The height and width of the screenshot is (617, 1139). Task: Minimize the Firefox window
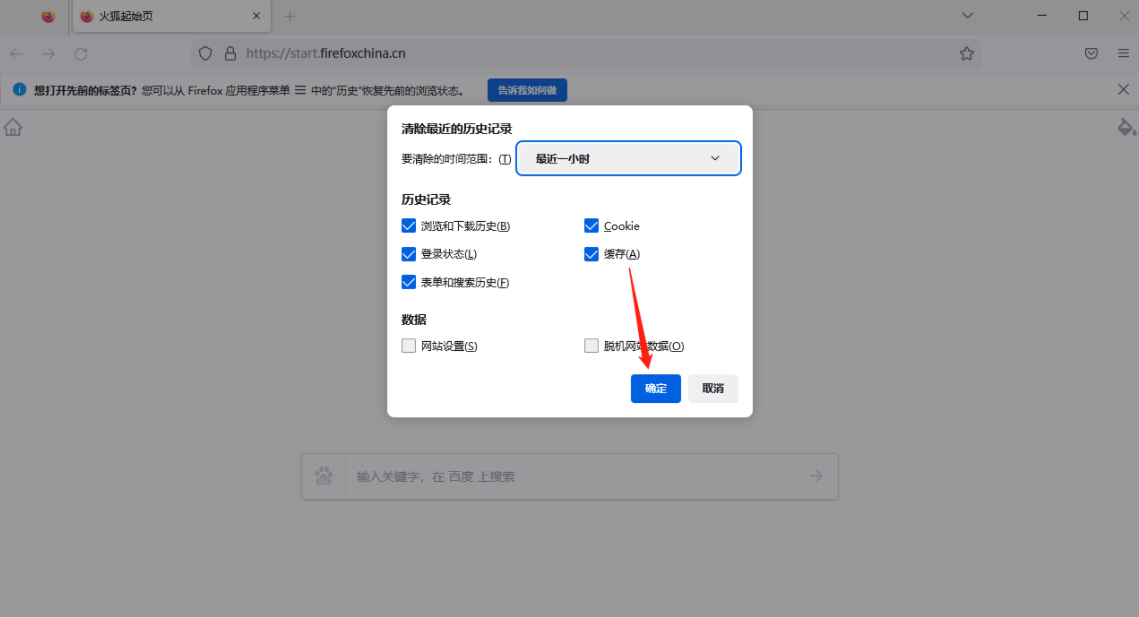pyautogui.click(x=1042, y=15)
